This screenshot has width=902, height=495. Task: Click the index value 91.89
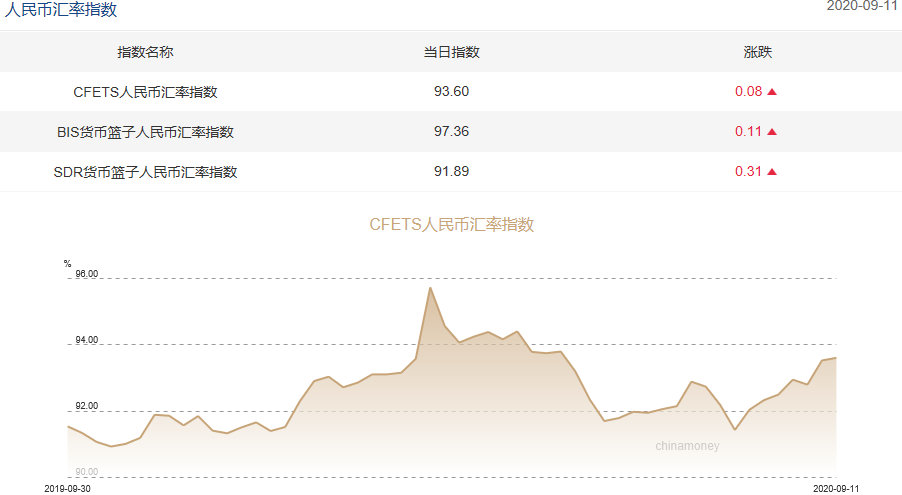(x=451, y=172)
